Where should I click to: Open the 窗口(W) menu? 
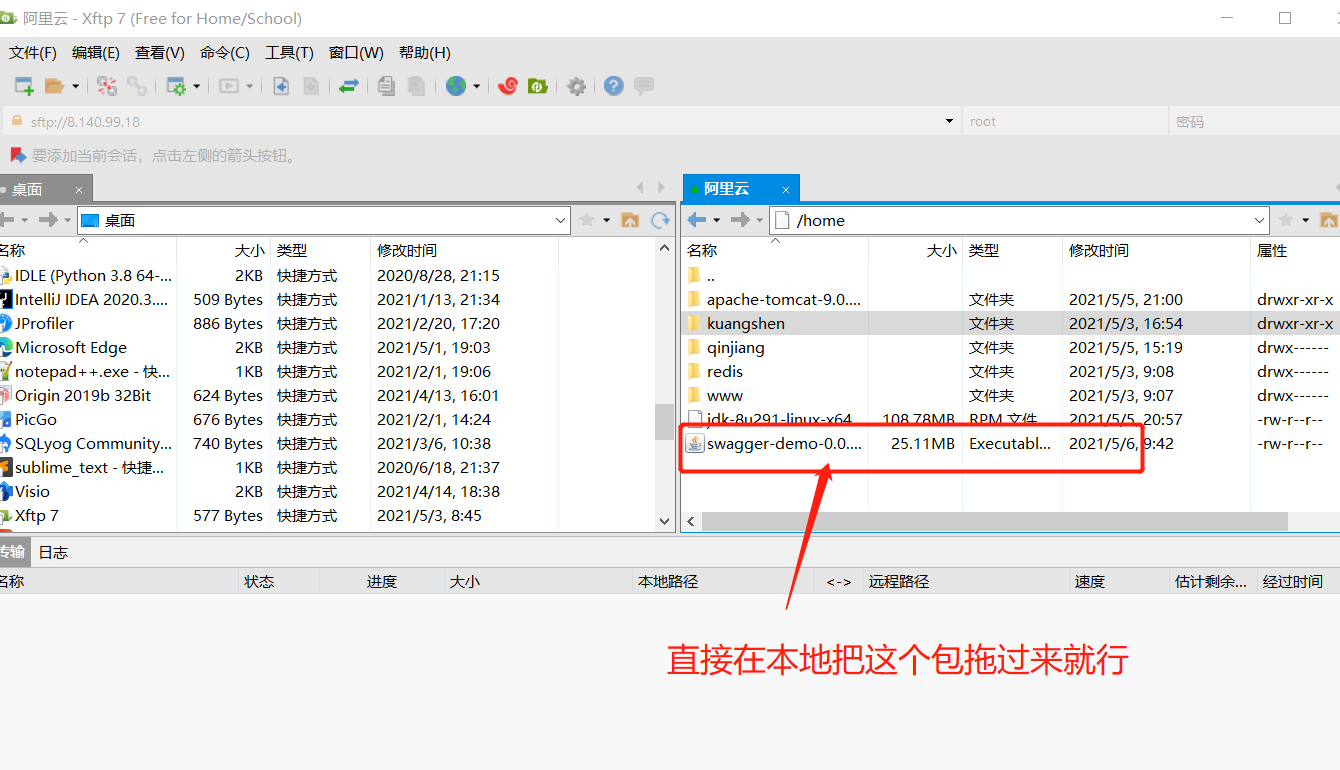click(356, 52)
